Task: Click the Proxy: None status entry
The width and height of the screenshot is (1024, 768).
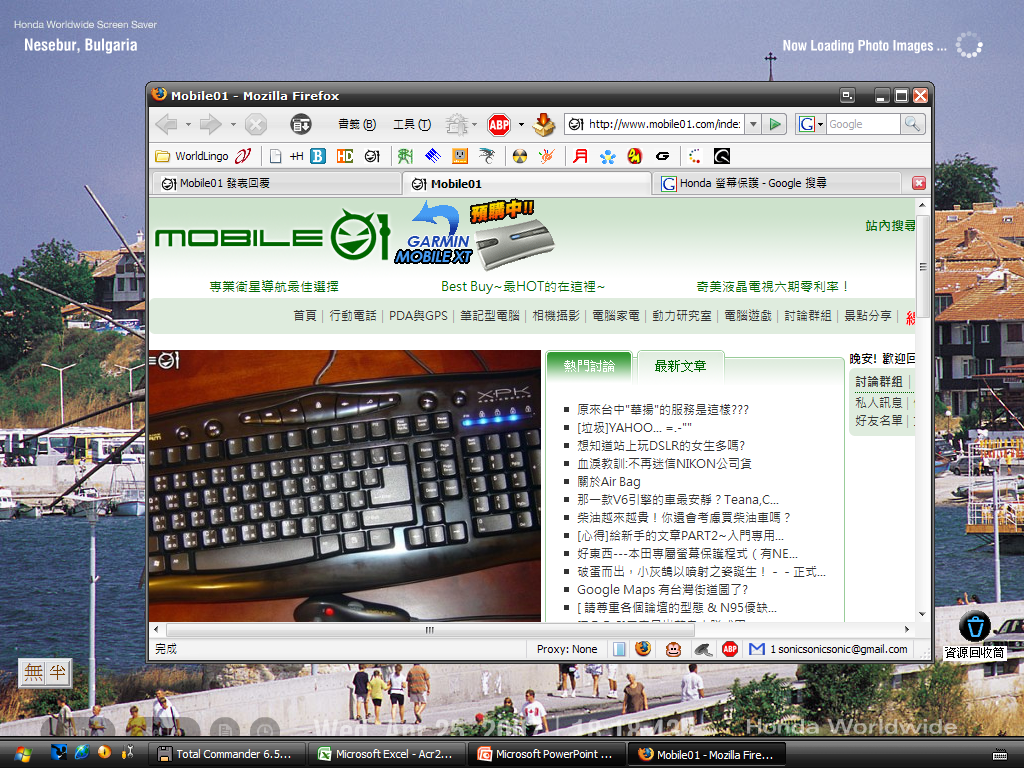Action: tap(567, 649)
